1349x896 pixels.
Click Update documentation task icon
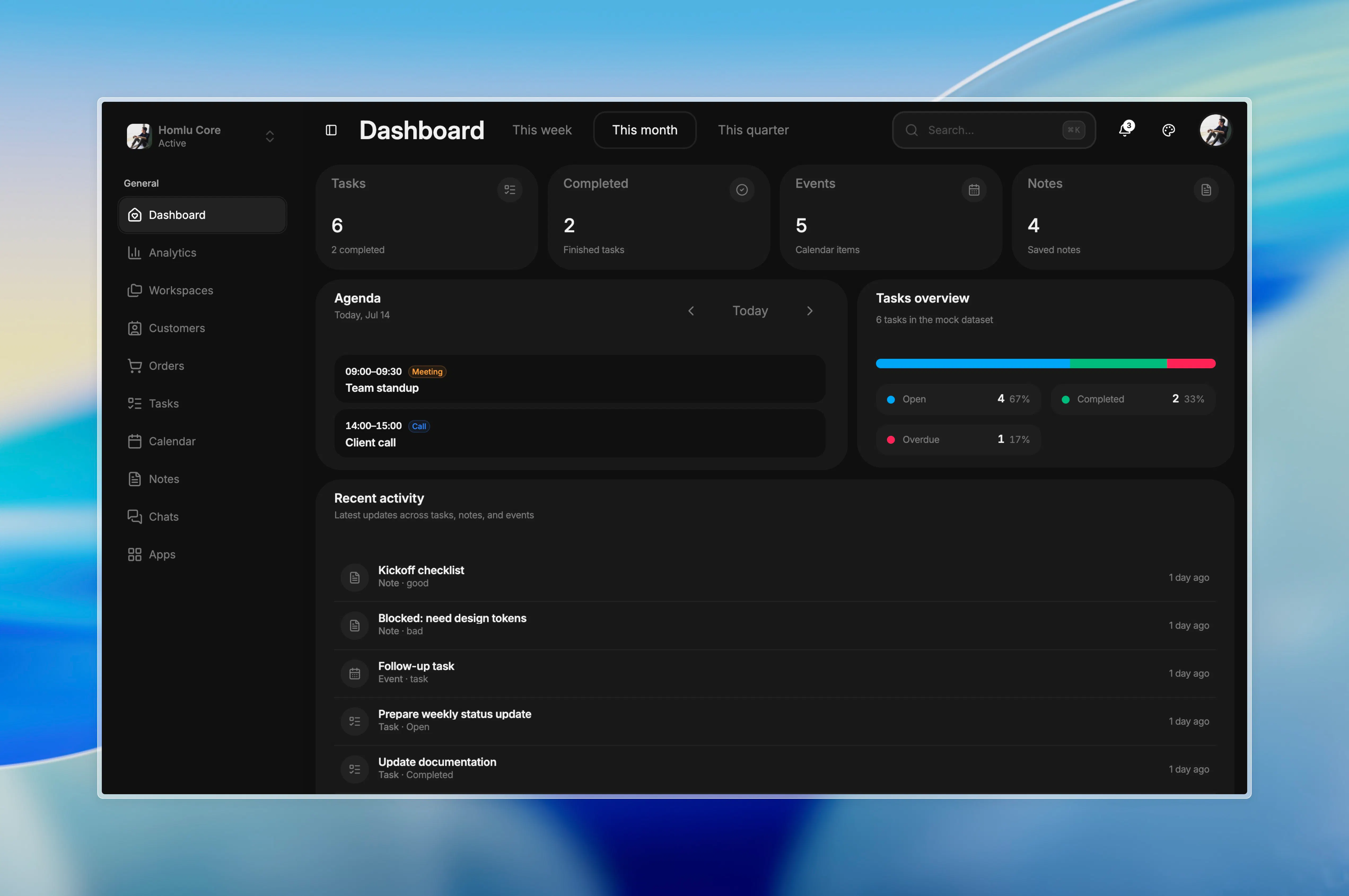pos(354,770)
